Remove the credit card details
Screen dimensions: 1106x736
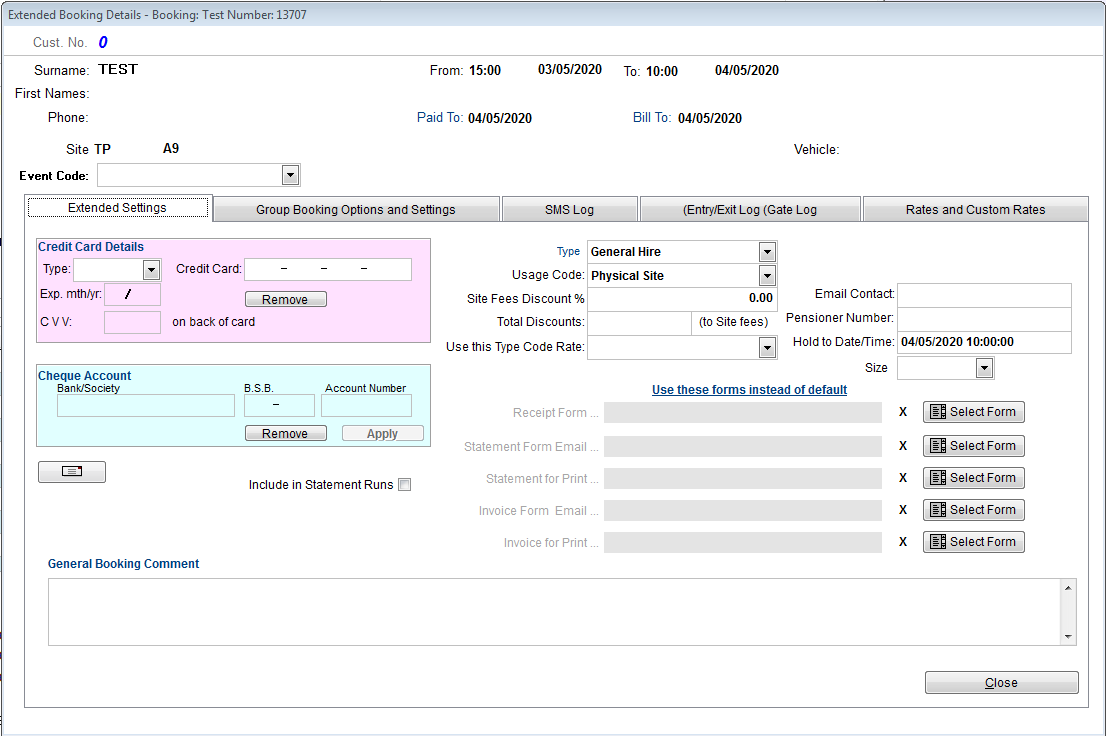click(x=286, y=299)
